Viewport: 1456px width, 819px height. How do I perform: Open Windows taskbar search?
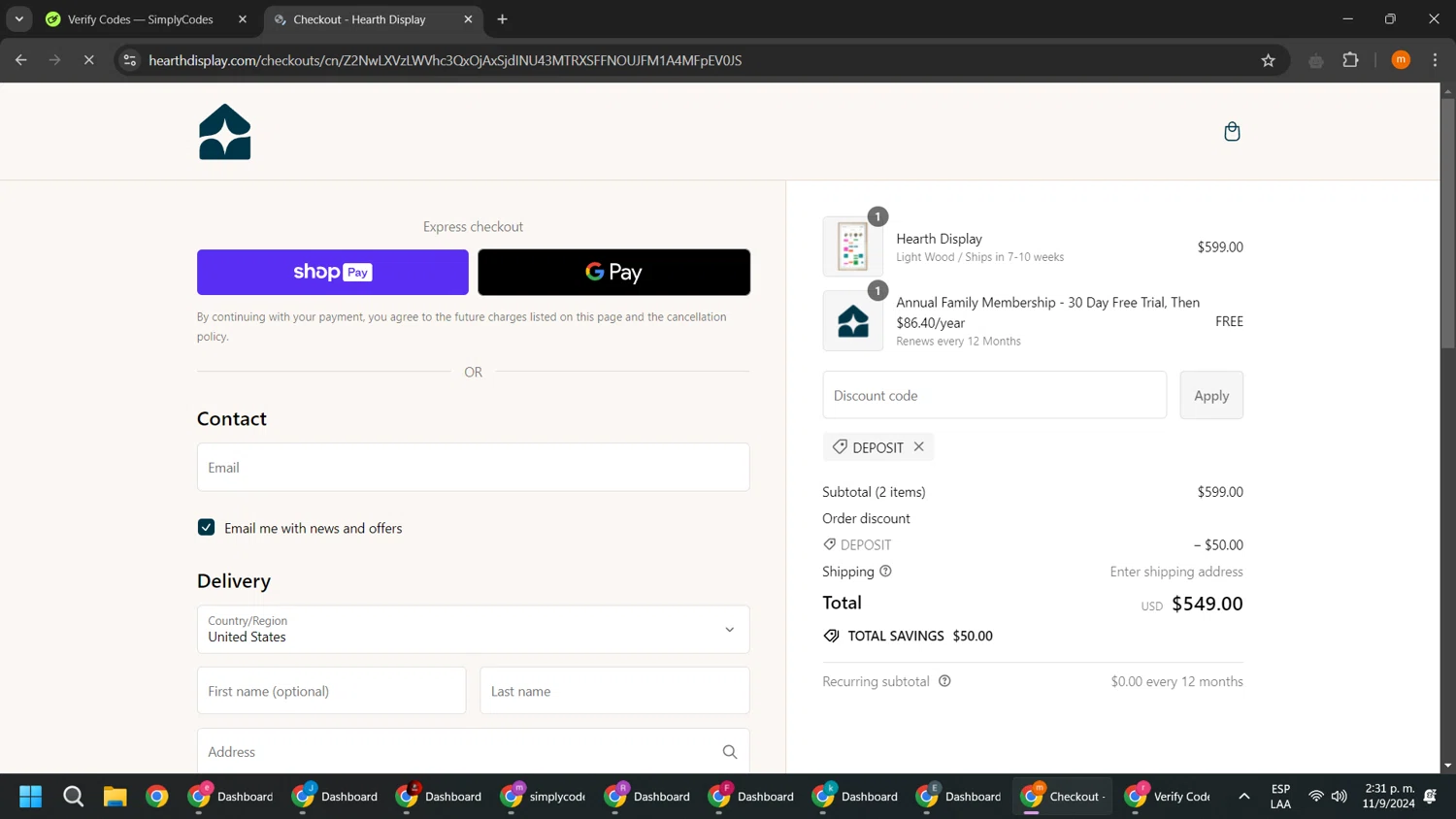point(73,797)
